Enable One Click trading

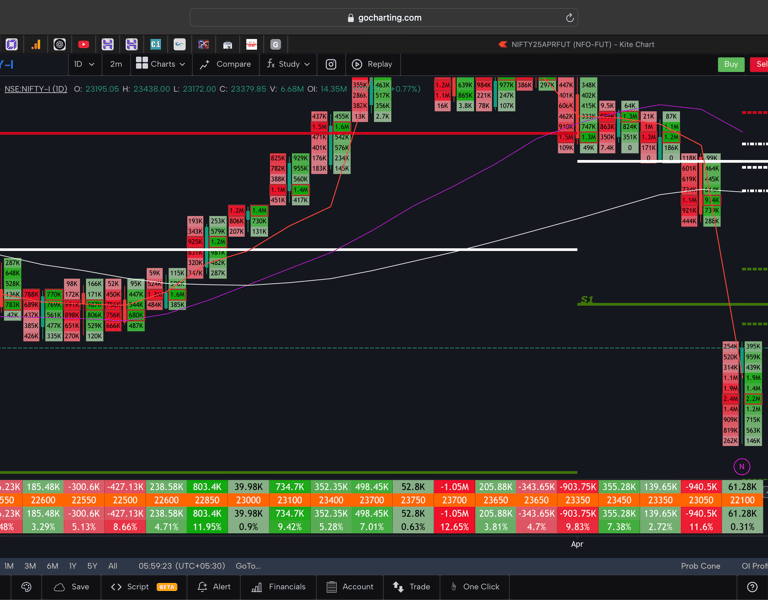point(475,587)
